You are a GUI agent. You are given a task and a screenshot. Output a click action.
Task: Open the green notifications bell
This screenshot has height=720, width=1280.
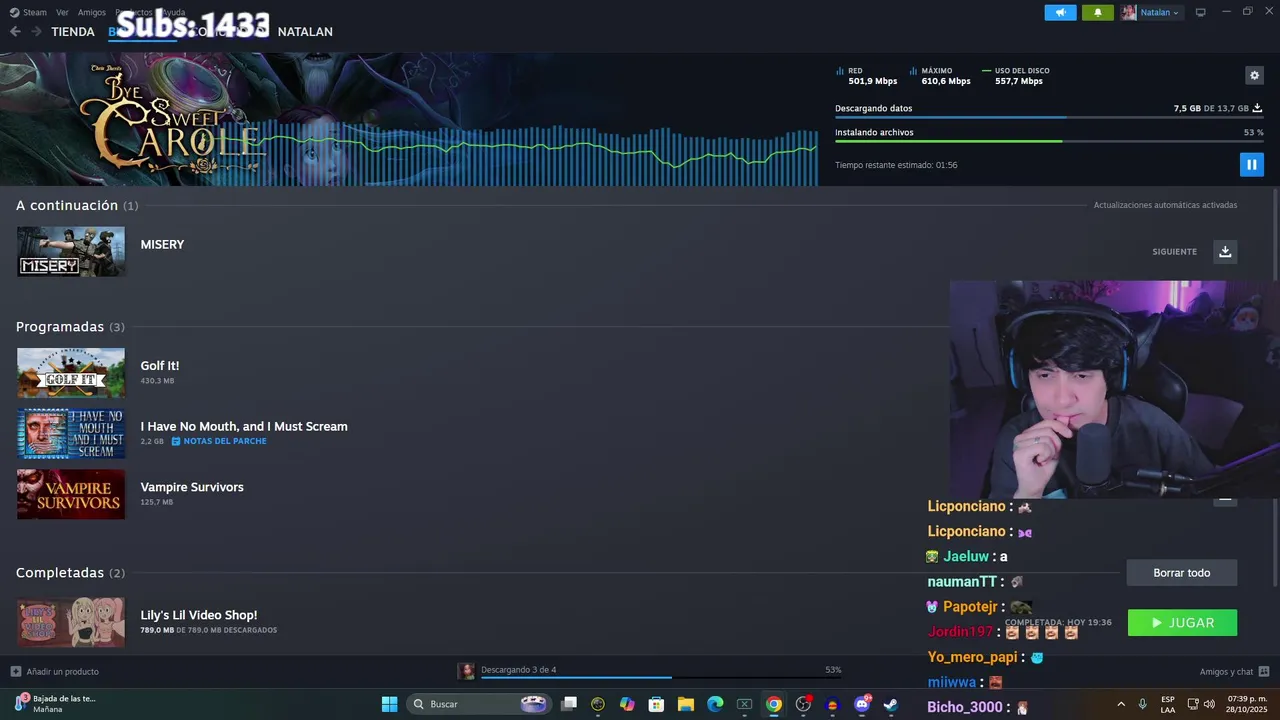(1097, 12)
